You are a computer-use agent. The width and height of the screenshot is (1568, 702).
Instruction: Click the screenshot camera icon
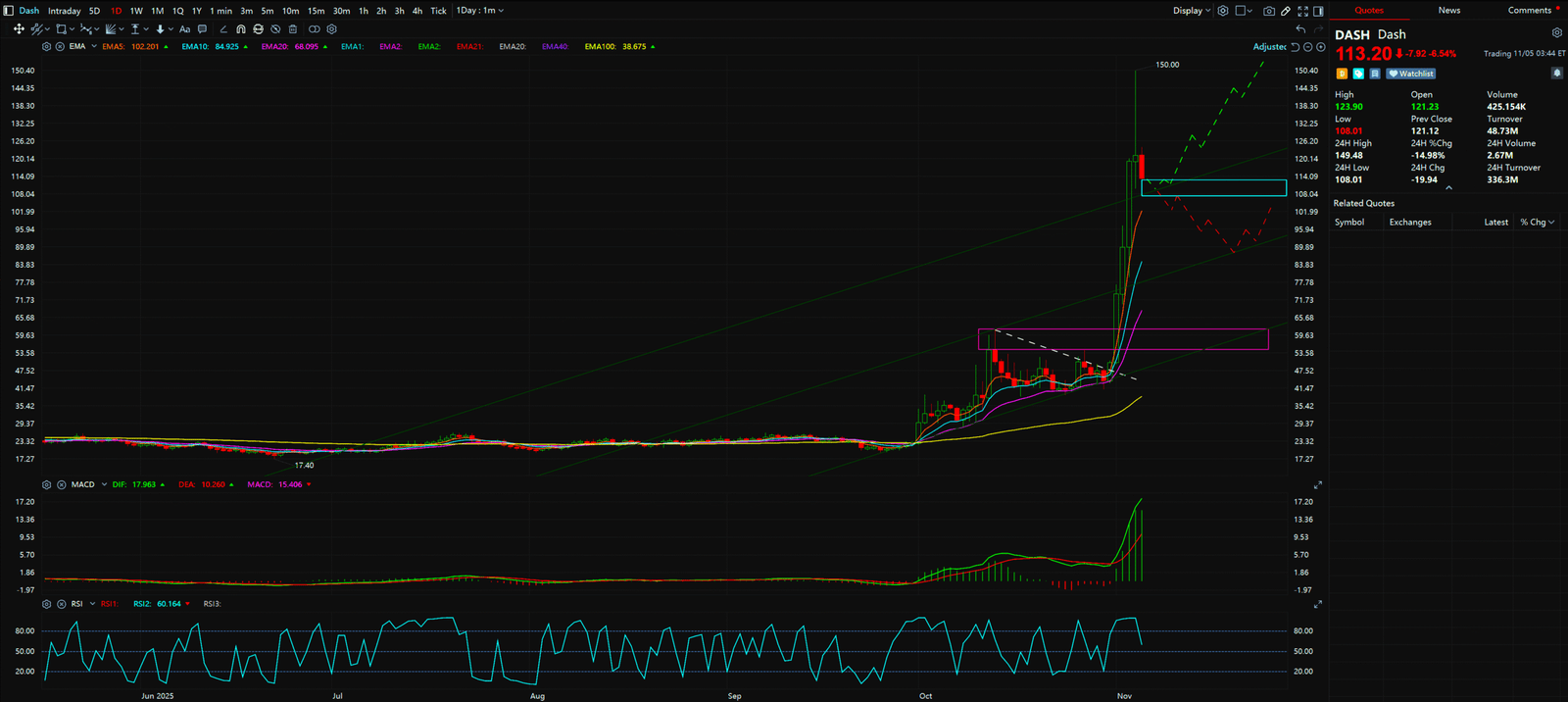coord(1269,11)
